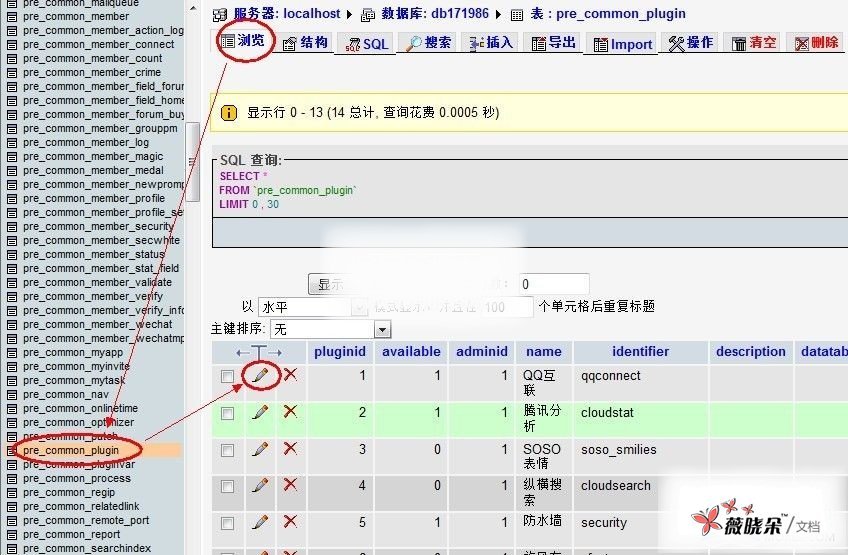Check the box for the security plugin row
This screenshot has width=848, height=555.
pyautogui.click(x=228, y=523)
